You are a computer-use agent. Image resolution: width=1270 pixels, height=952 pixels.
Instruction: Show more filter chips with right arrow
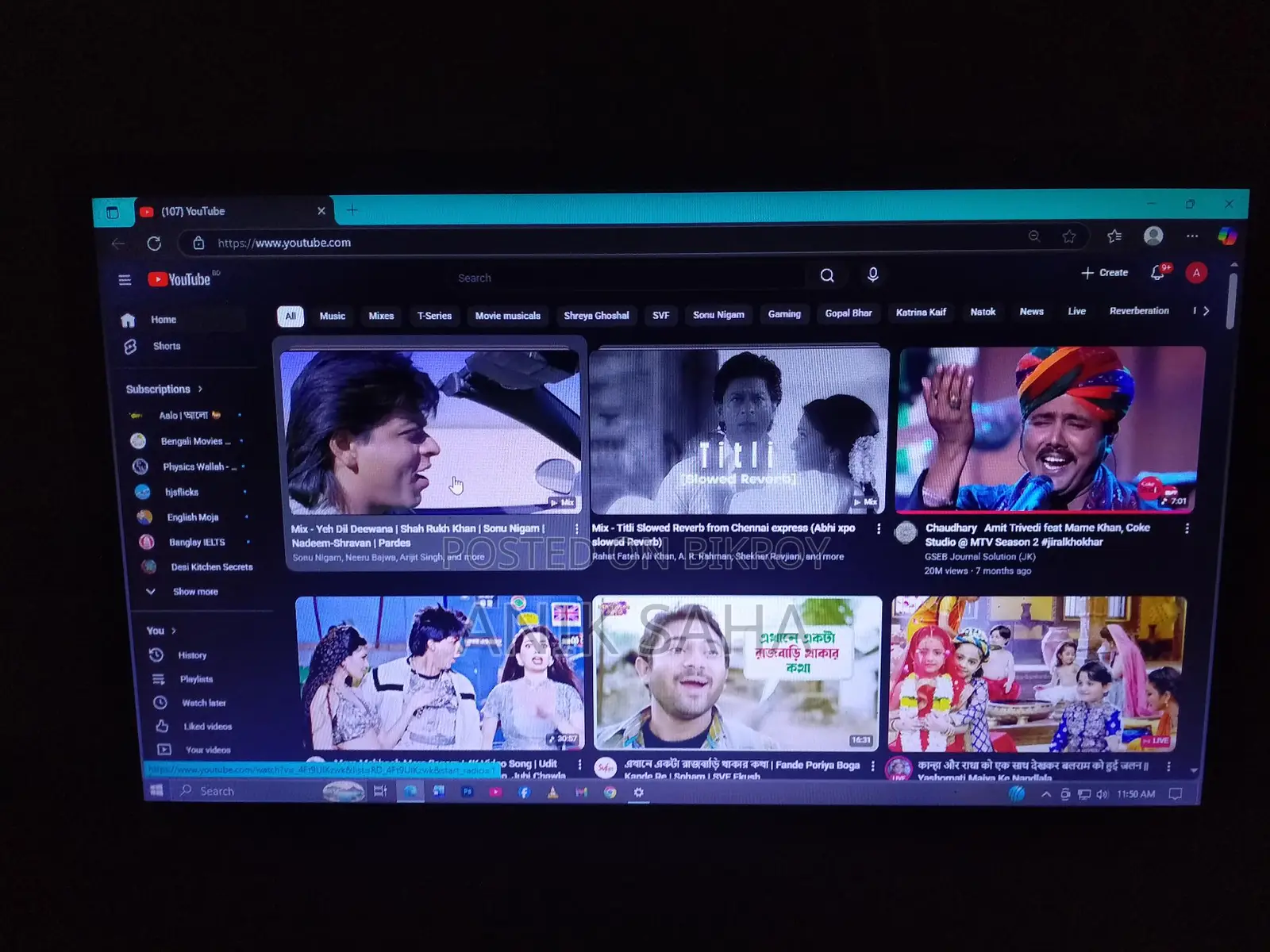pos(1206,311)
